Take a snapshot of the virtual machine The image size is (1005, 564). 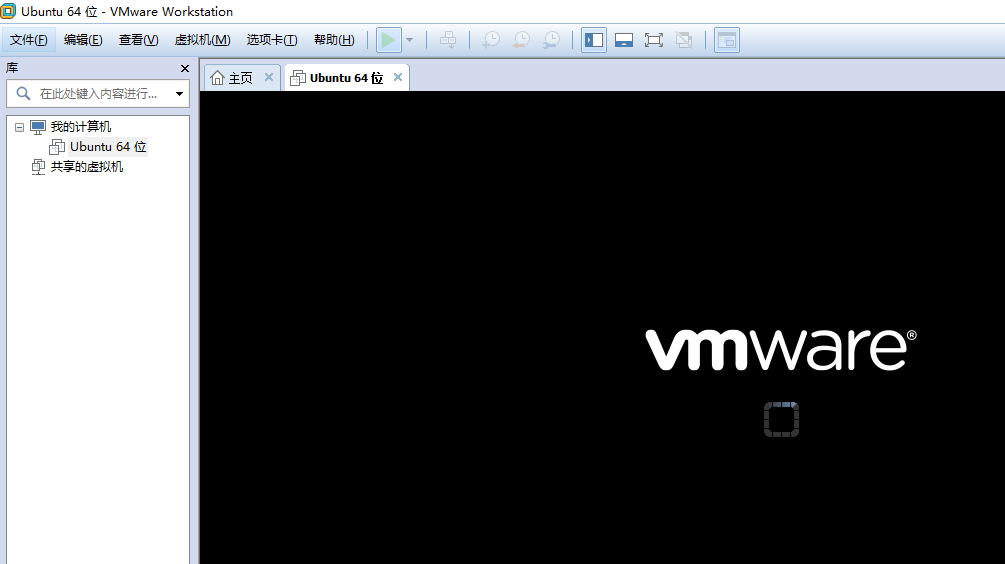(x=491, y=40)
